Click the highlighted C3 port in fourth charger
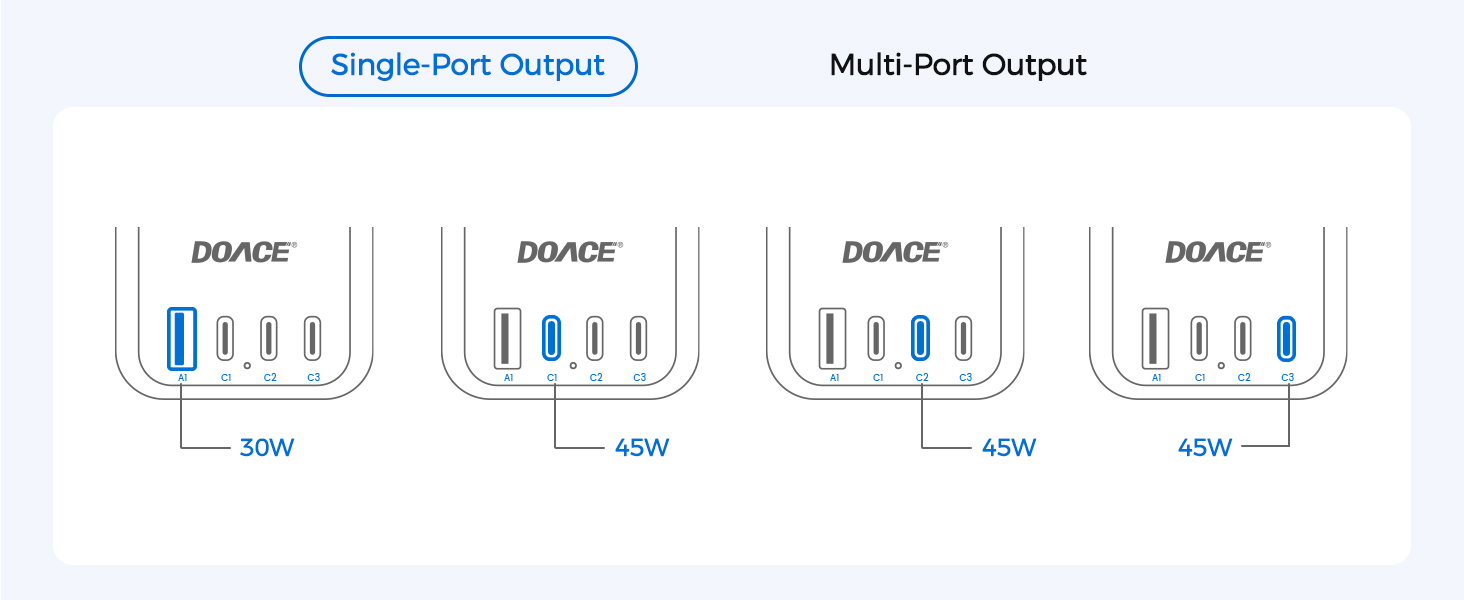The image size is (1464, 600). click(x=1287, y=338)
